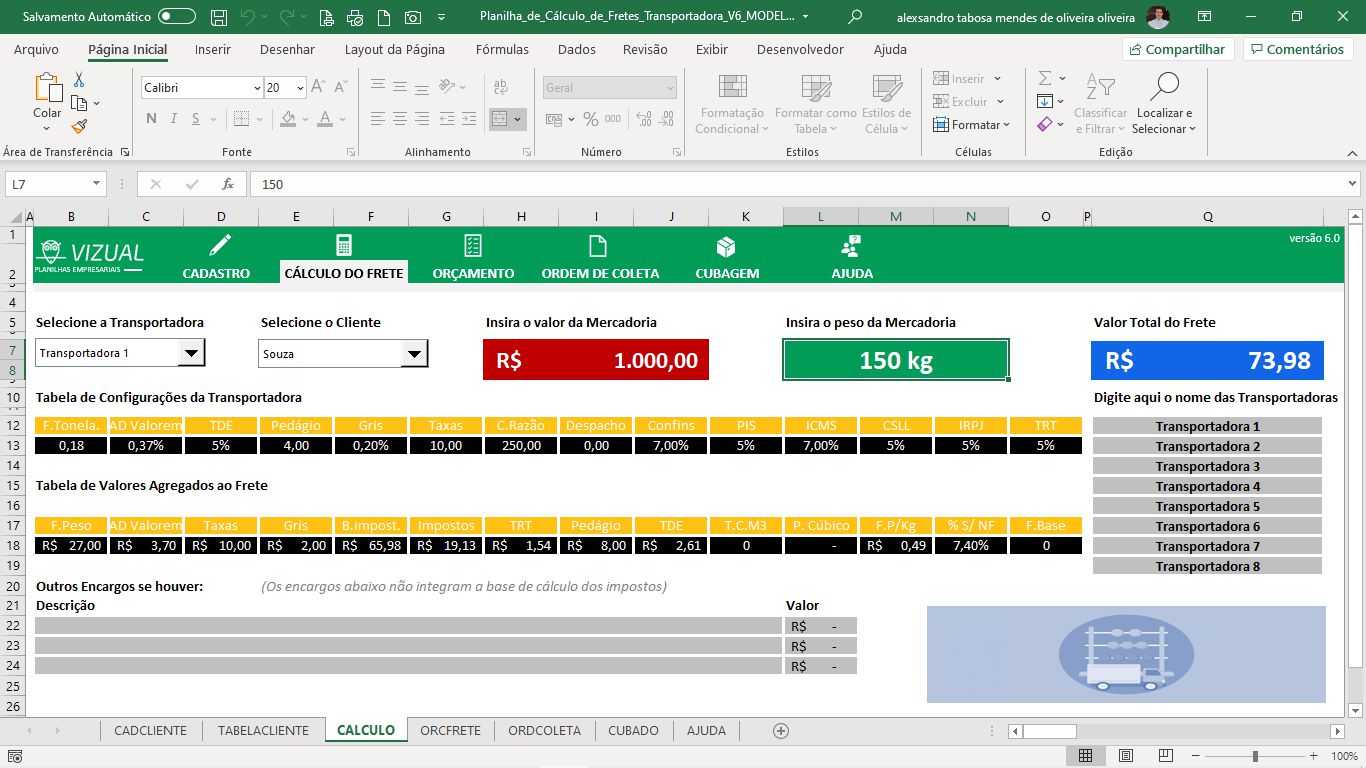Image resolution: width=1366 pixels, height=768 pixels.
Task: Click the scissors Cut icon
Action: pyautogui.click(x=79, y=80)
